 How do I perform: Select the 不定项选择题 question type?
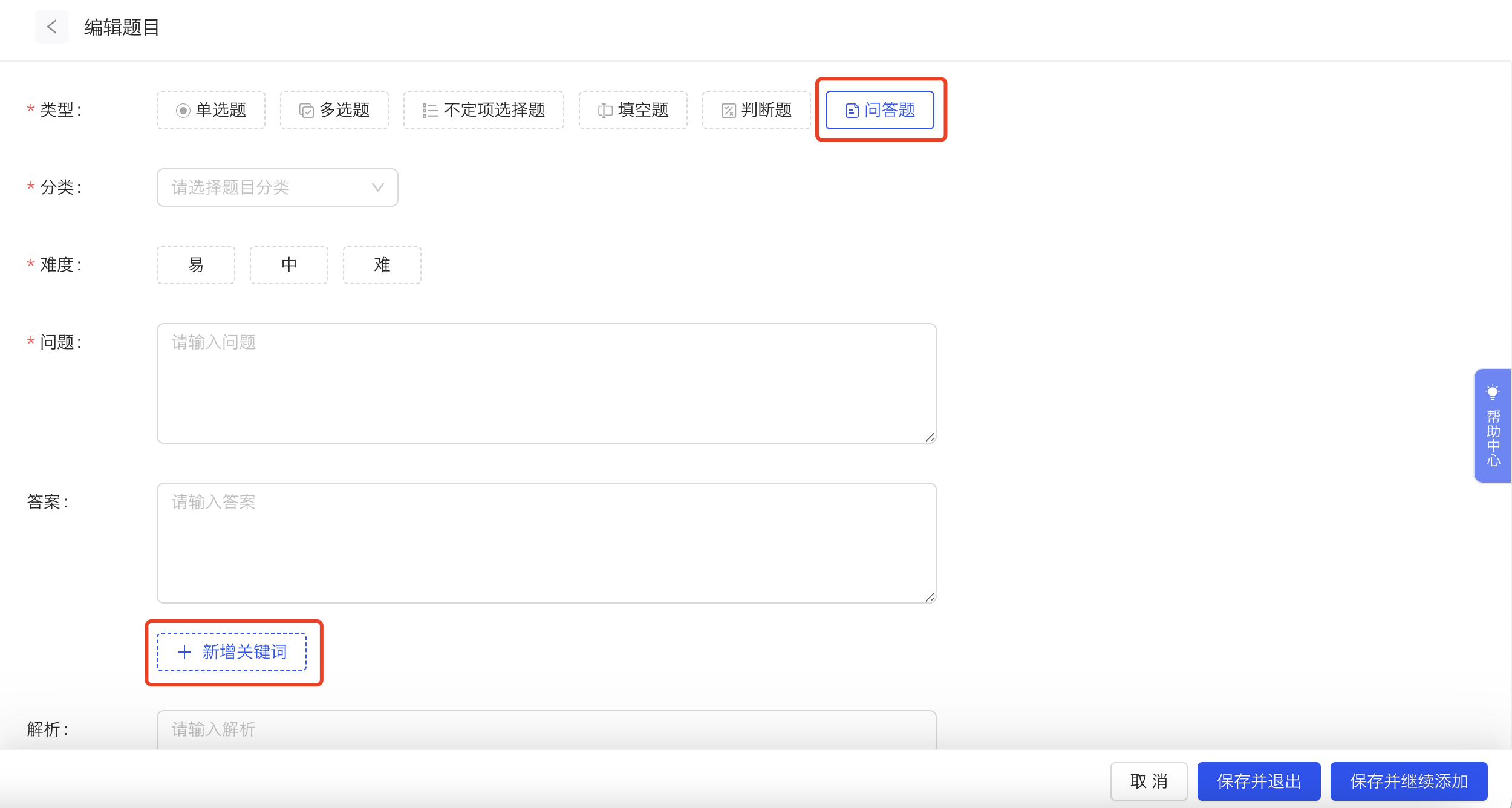click(x=484, y=110)
